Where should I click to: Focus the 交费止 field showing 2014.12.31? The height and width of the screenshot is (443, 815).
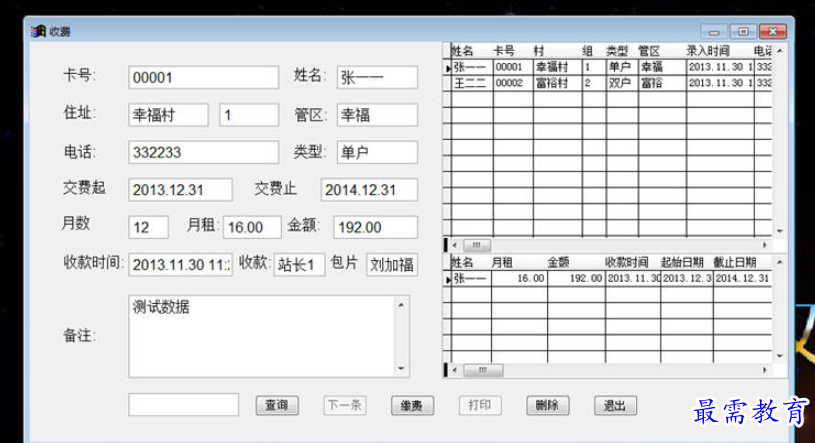369,190
